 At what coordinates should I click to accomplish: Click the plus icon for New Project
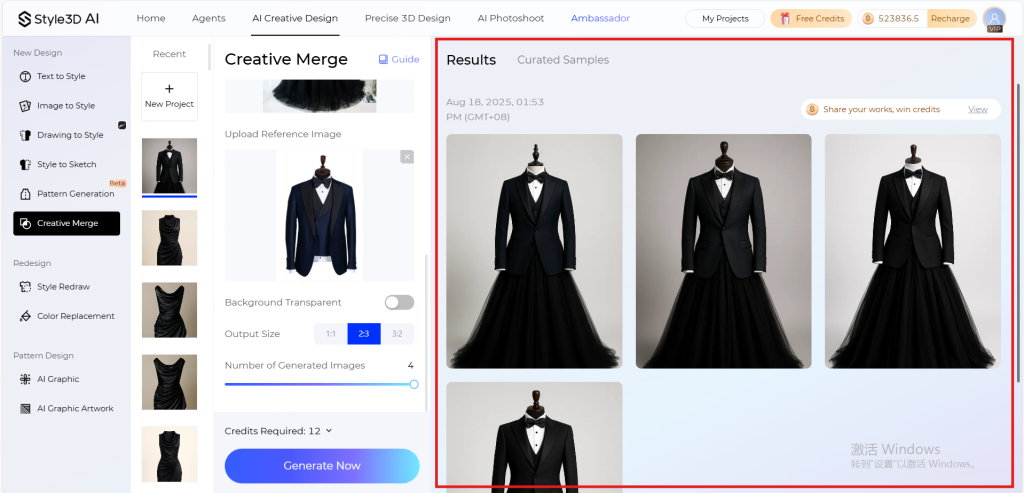coord(169,89)
